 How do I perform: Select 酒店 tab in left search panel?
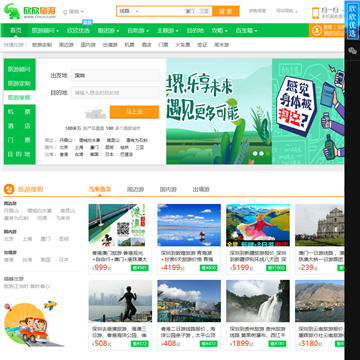(20, 126)
